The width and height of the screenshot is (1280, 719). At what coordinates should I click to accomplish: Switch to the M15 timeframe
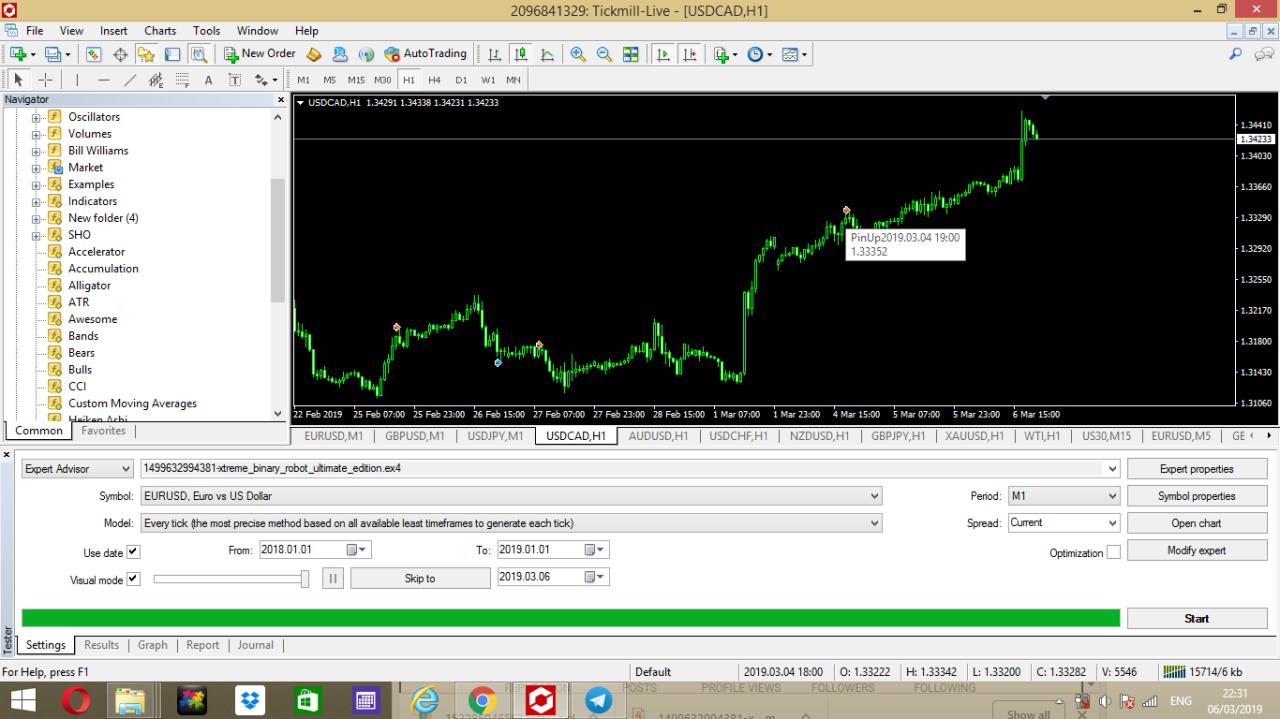pyautogui.click(x=356, y=80)
